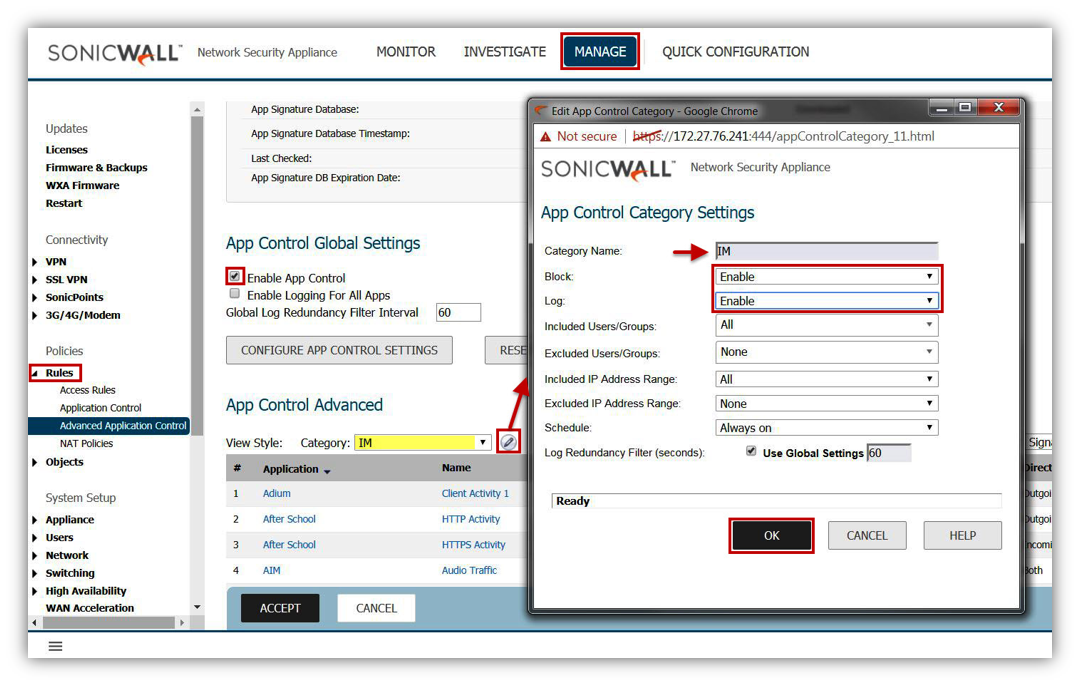Open the Category IM dropdown
1080x688 pixels.
422,442
